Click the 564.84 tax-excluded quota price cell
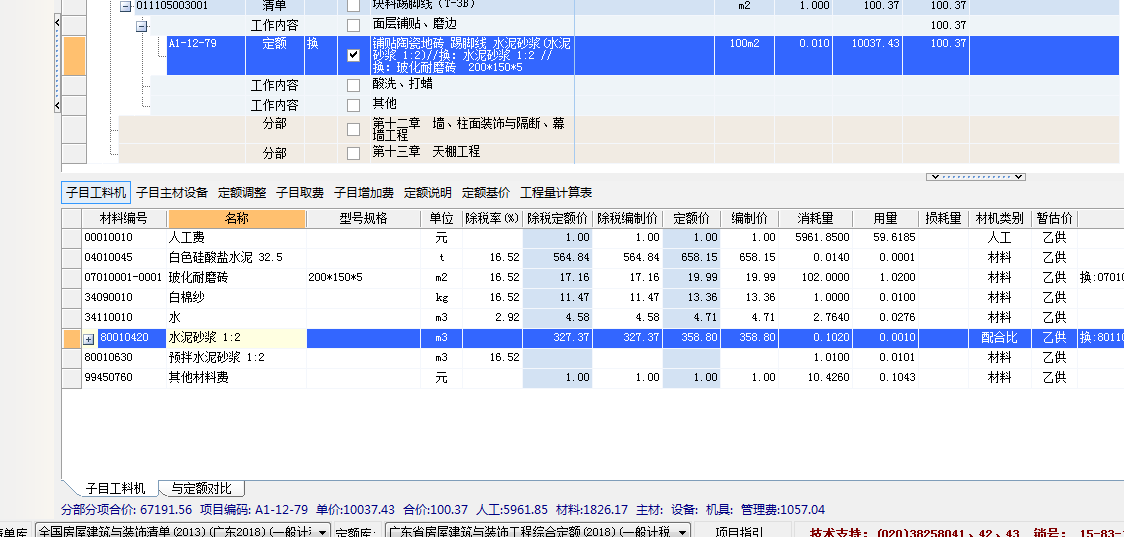 point(558,257)
